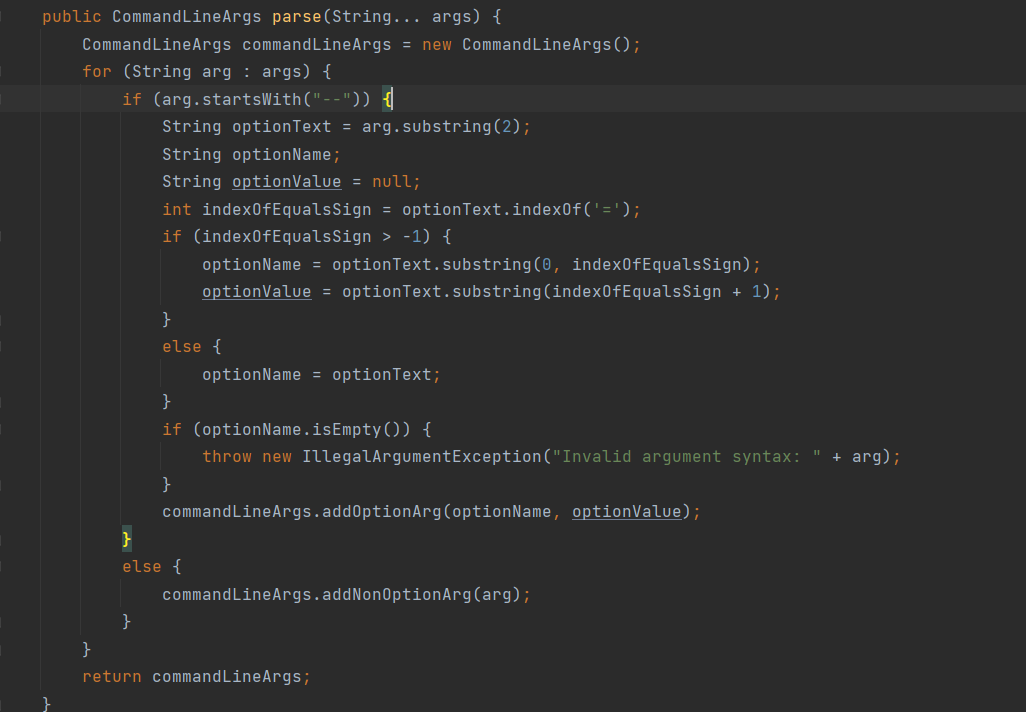Click the "for" keyword

tap(97, 71)
